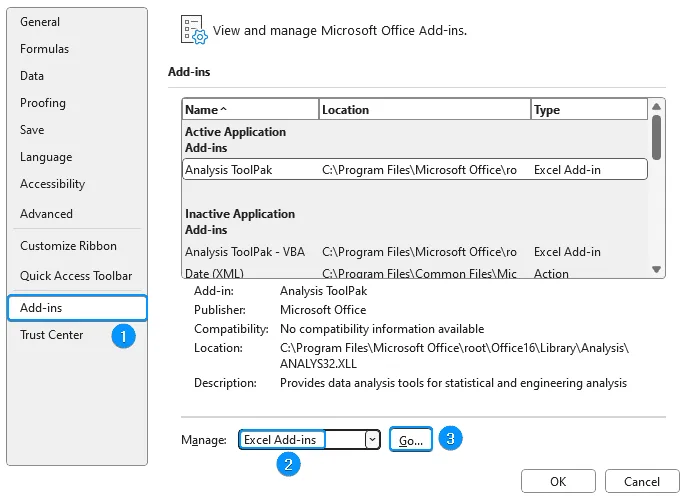Open Save options in sidebar
The image size is (686, 500).
(32, 130)
